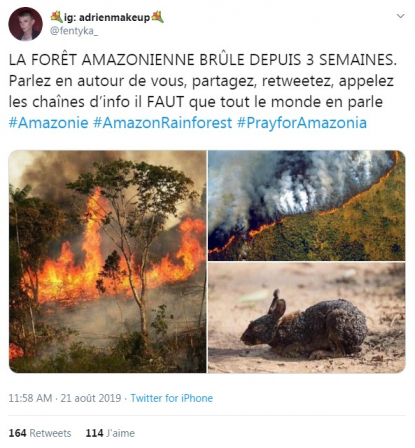Open the tweet options chevron menu
415x448 pixels.
pyautogui.click(x=400, y=16)
